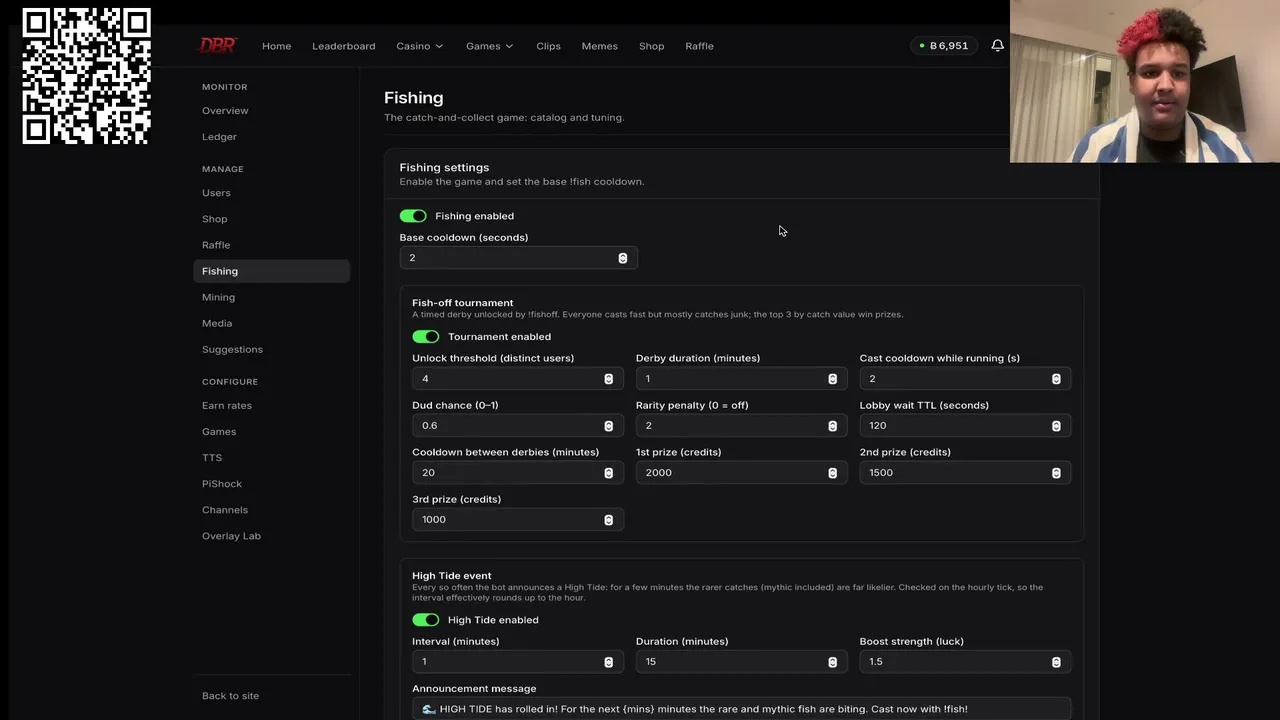Click Announcement message text field
The width and height of the screenshot is (1280, 720).
click(741, 708)
